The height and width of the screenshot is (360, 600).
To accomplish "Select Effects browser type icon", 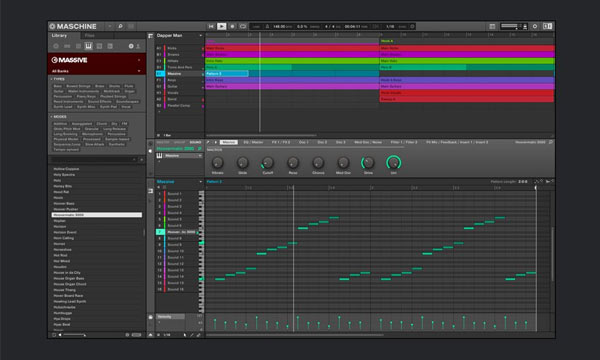I will coord(99,46).
